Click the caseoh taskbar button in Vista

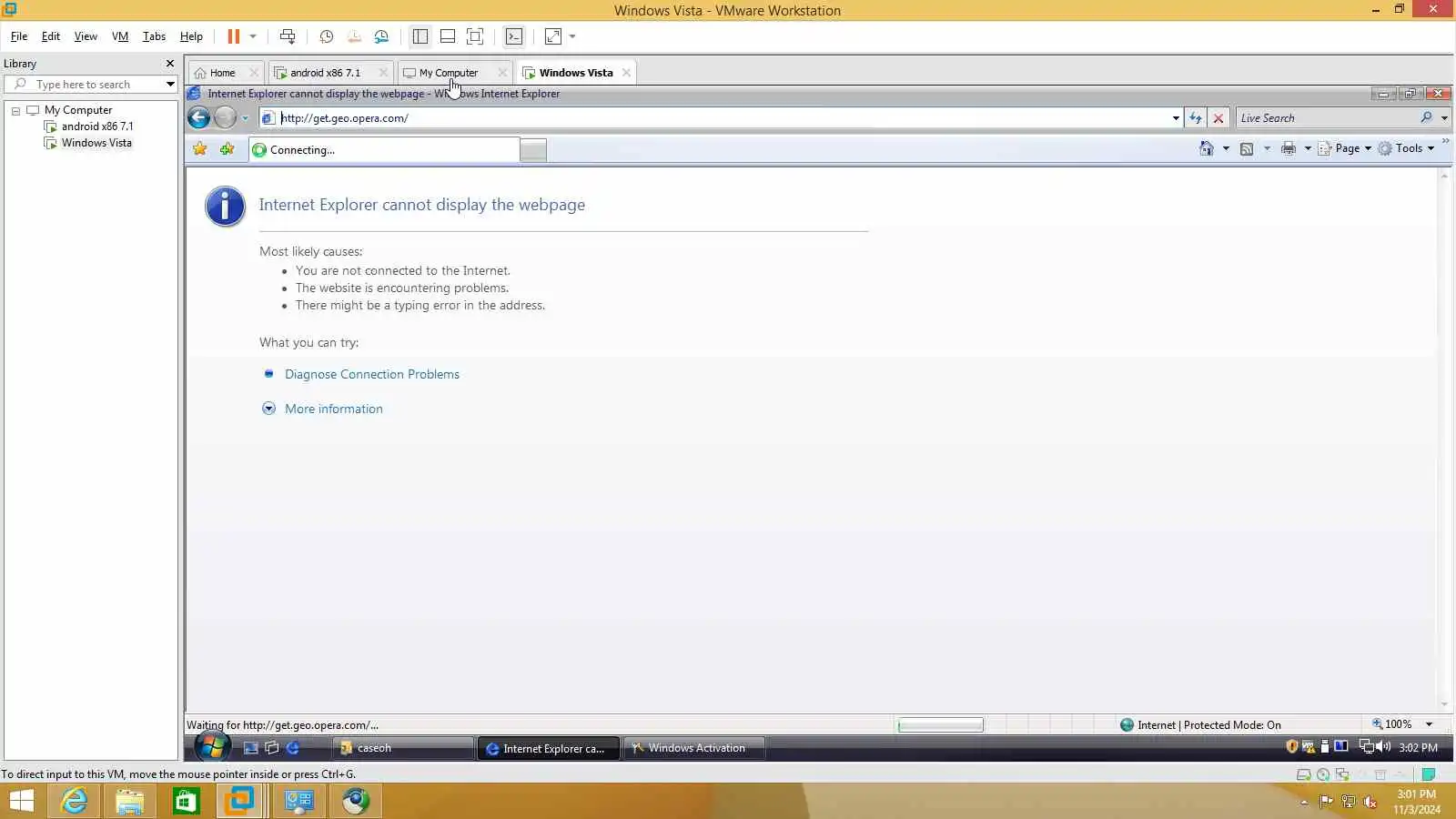pyautogui.click(x=401, y=748)
